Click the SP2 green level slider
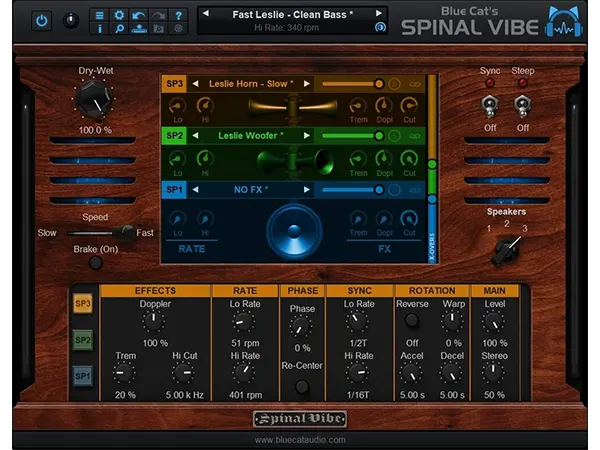This screenshot has height=450, width=600. point(353,135)
